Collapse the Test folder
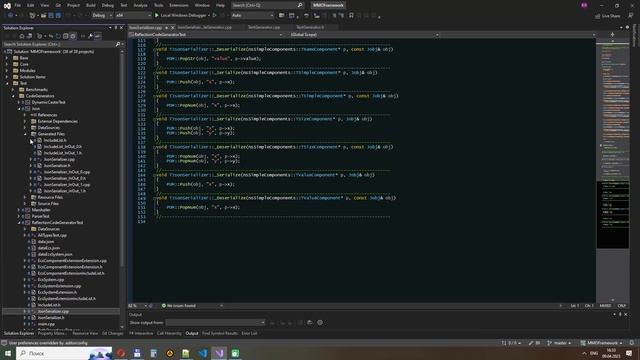 (x=7, y=83)
